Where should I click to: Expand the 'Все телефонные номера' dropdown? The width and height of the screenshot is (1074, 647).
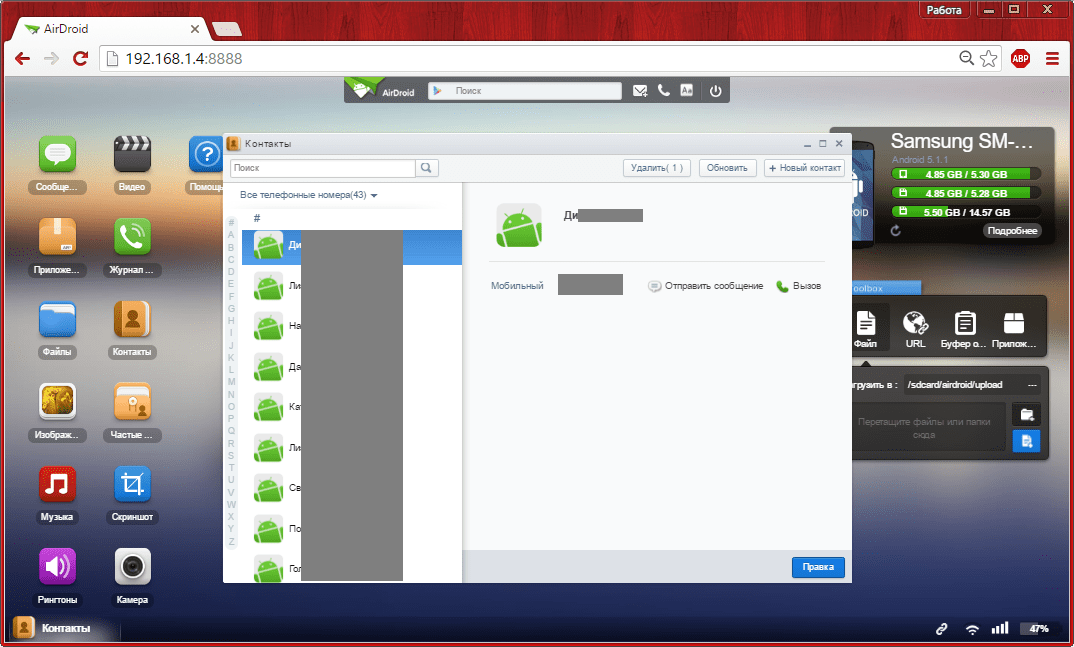pyautogui.click(x=308, y=195)
